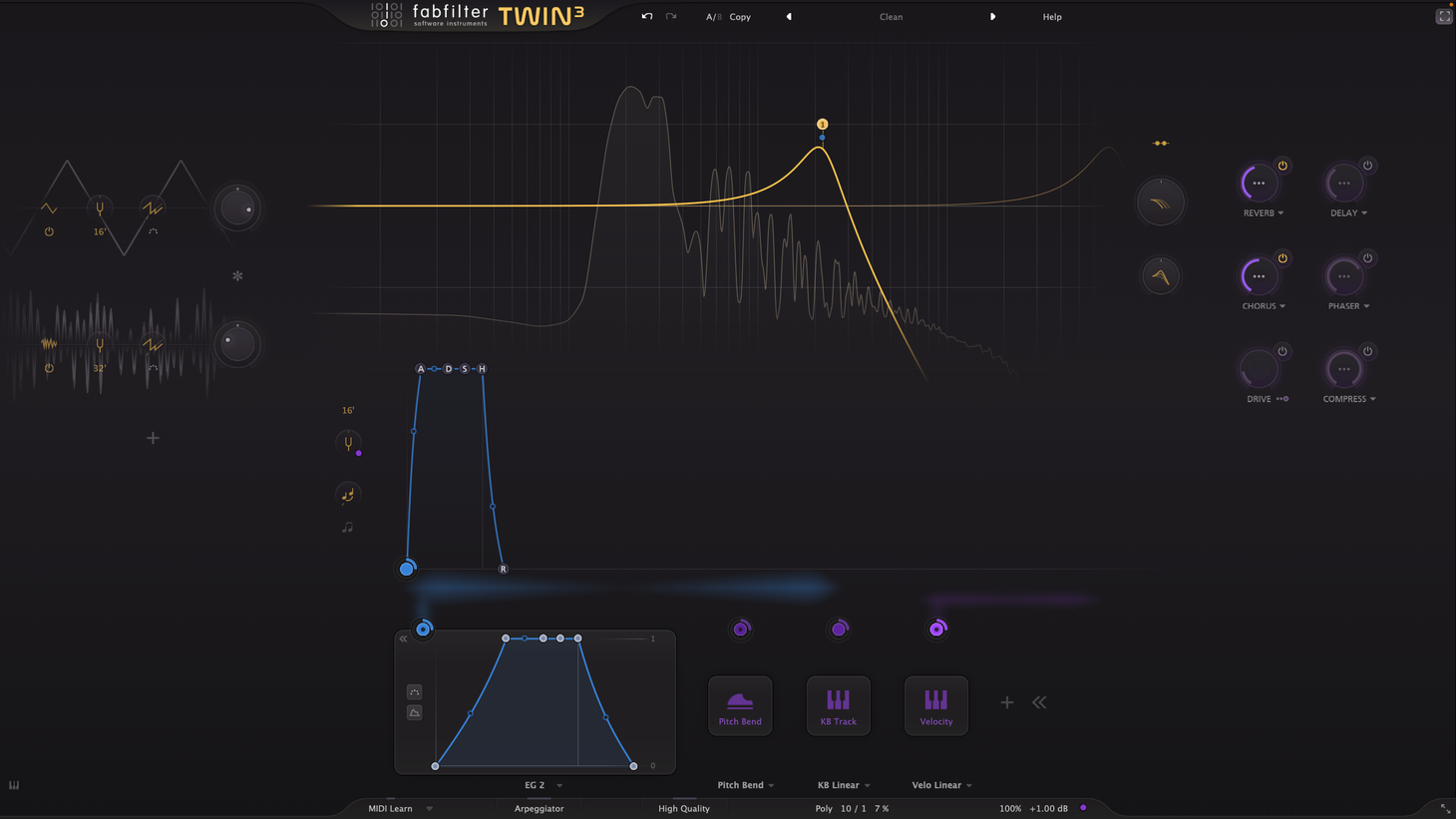The width and height of the screenshot is (1456, 819).
Task: Collapse the EG 2 panel with chevrons
Action: (x=404, y=638)
